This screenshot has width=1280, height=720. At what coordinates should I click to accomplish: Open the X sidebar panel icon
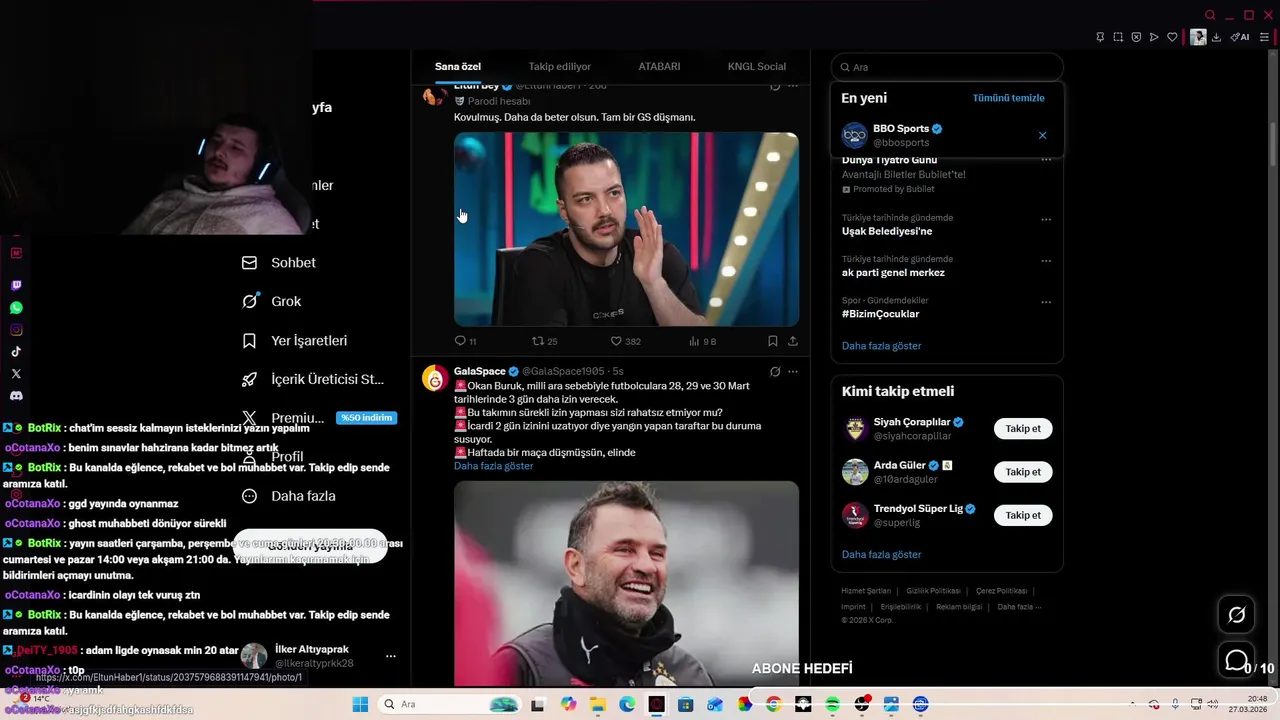point(16,374)
